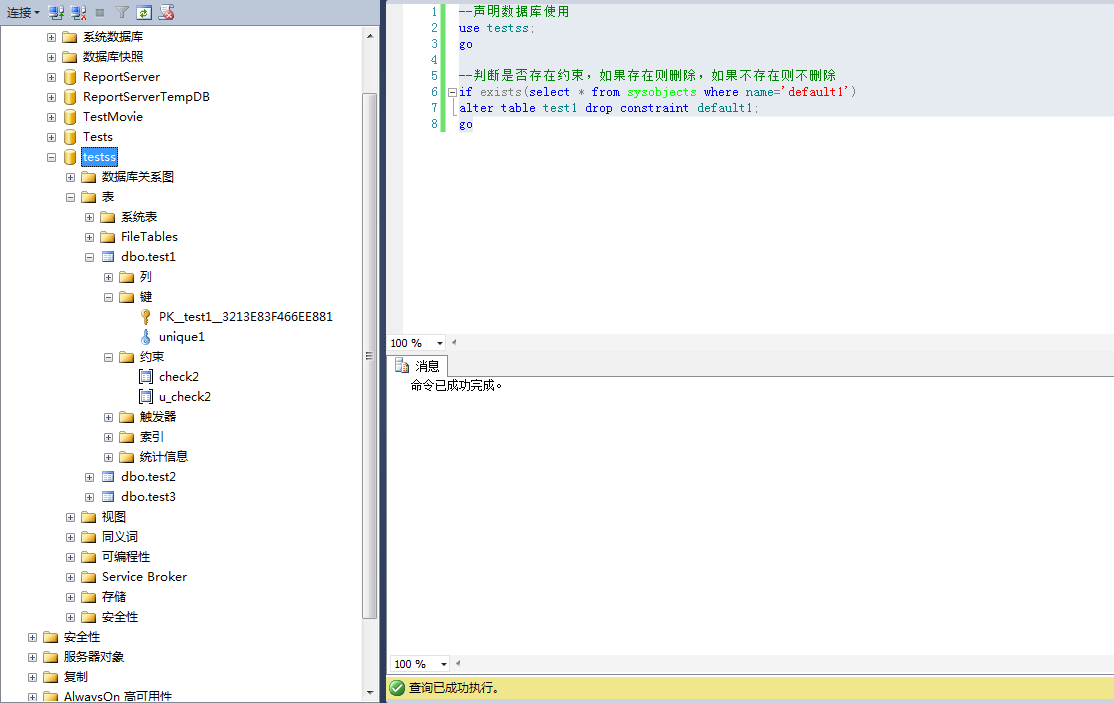
Task: Click the Object Explorer vertical scrollbar thumb
Action: [x=369, y=356]
